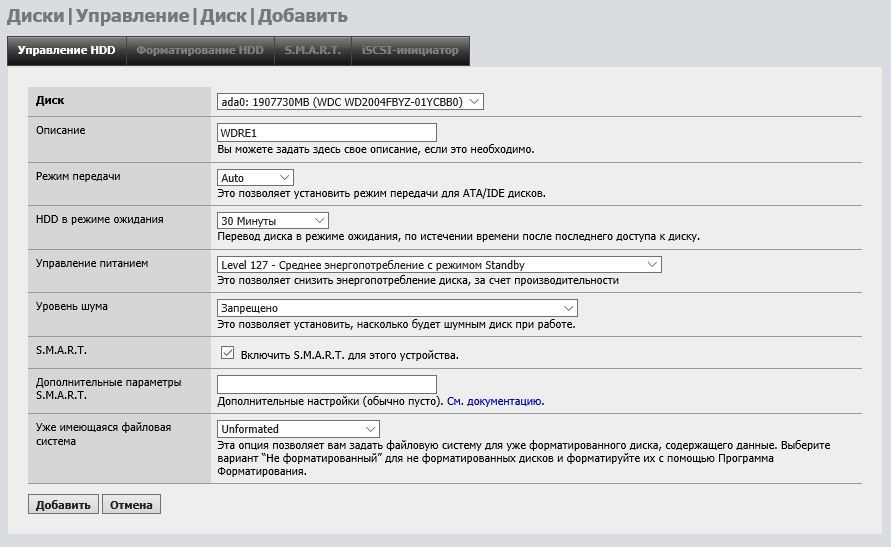This screenshot has height=547, width=891.
Task: Click the Описание field containing WDRE1
Action: (327, 132)
